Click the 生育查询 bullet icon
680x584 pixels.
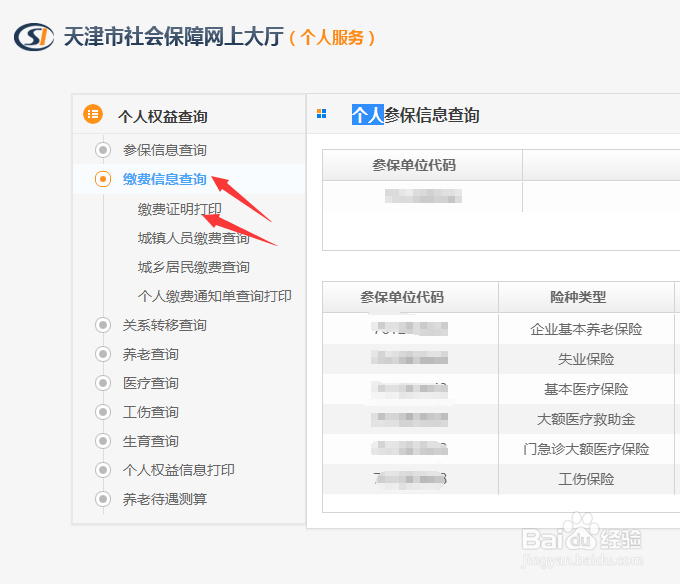click(102, 441)
